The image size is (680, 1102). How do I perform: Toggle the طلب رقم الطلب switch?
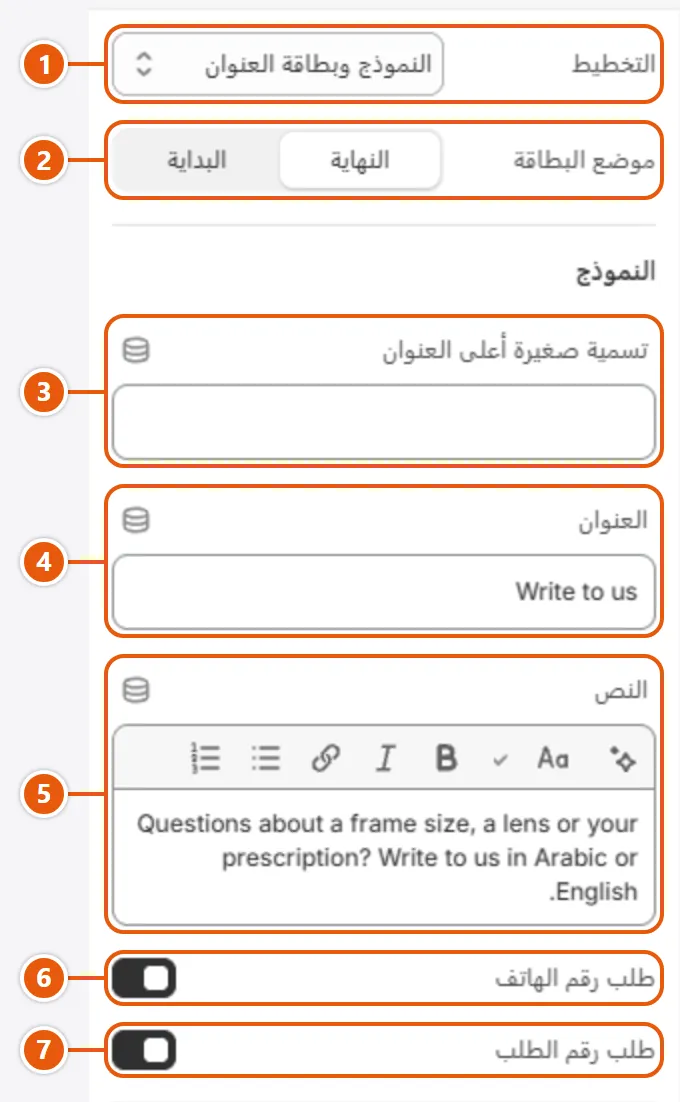point(144,1050)
